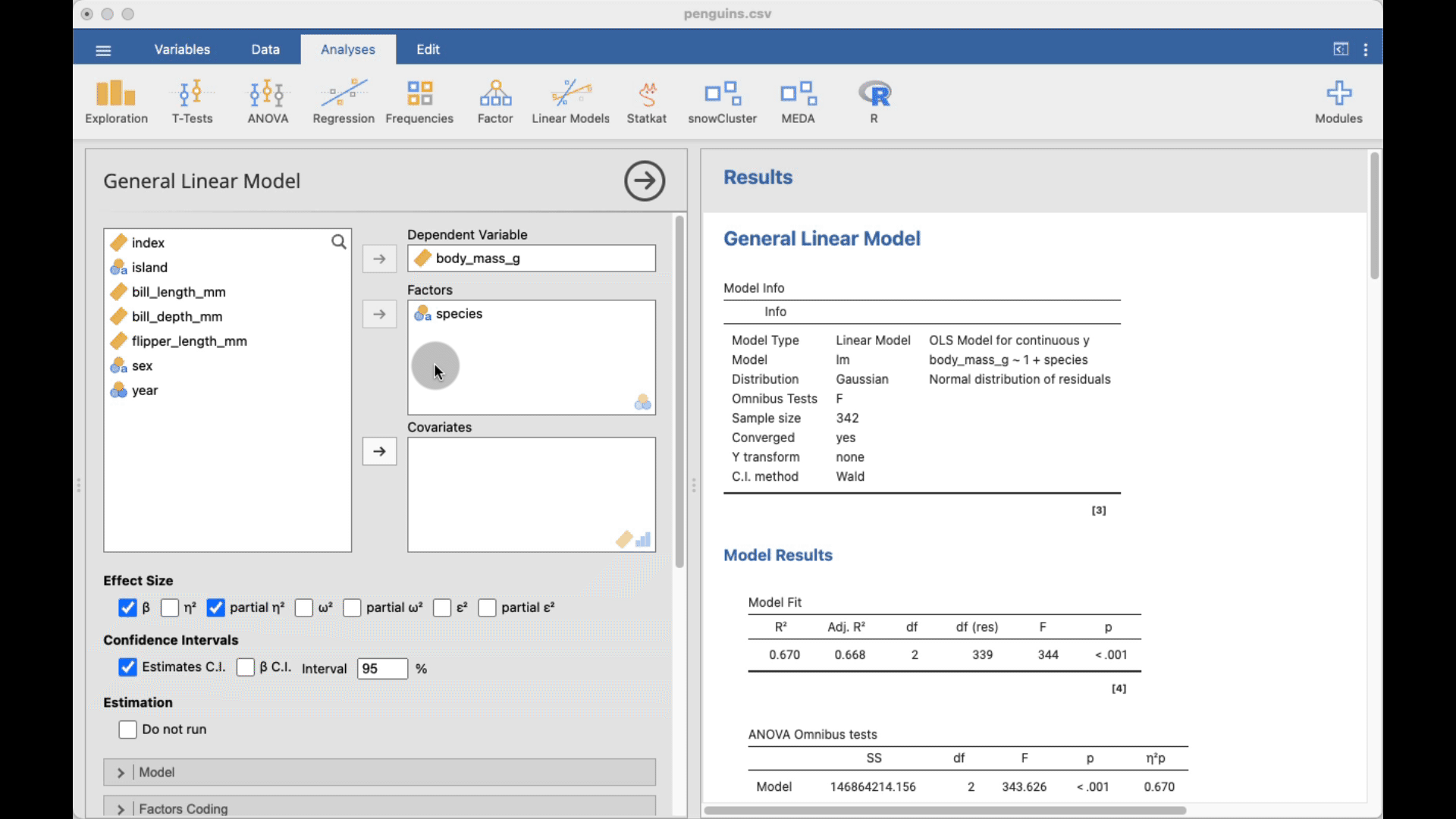Click the options panel vertical scrollbar
The width and height of the screenshot is (1456, 819).
[x=679, y=391]
